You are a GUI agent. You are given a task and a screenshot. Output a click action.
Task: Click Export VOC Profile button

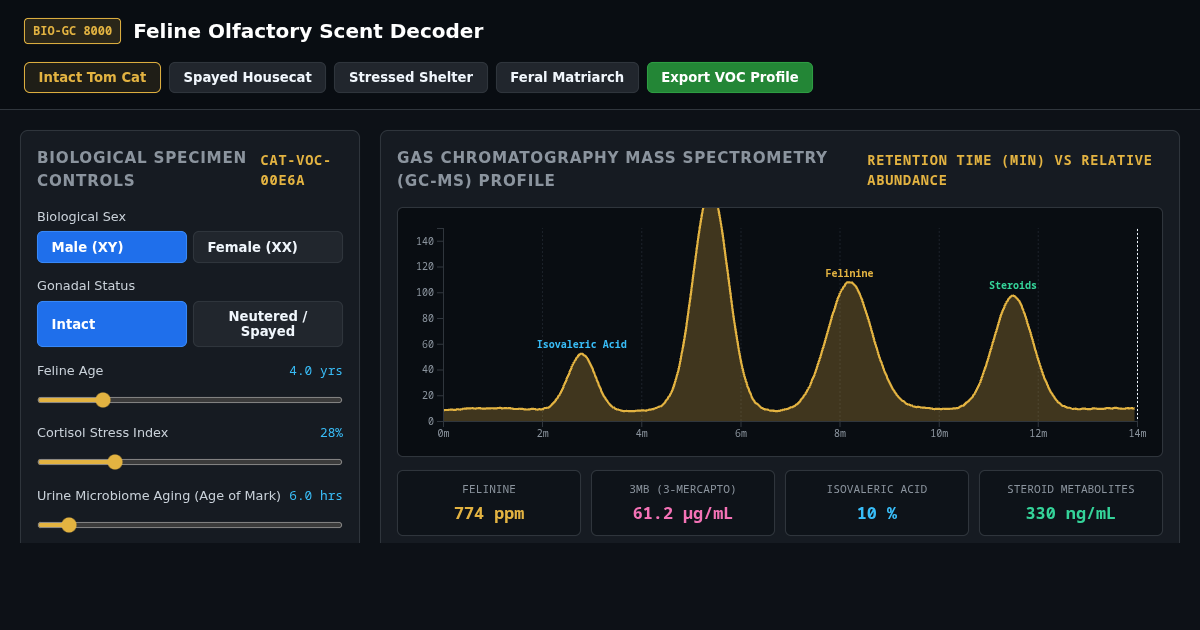730,77
